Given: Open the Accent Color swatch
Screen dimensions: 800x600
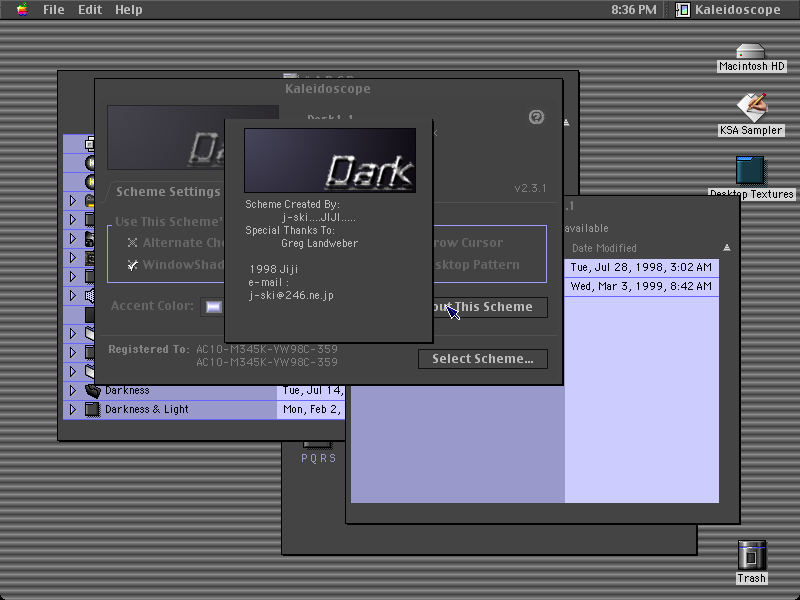Looking at the screenshot, I should coord(213,307).
